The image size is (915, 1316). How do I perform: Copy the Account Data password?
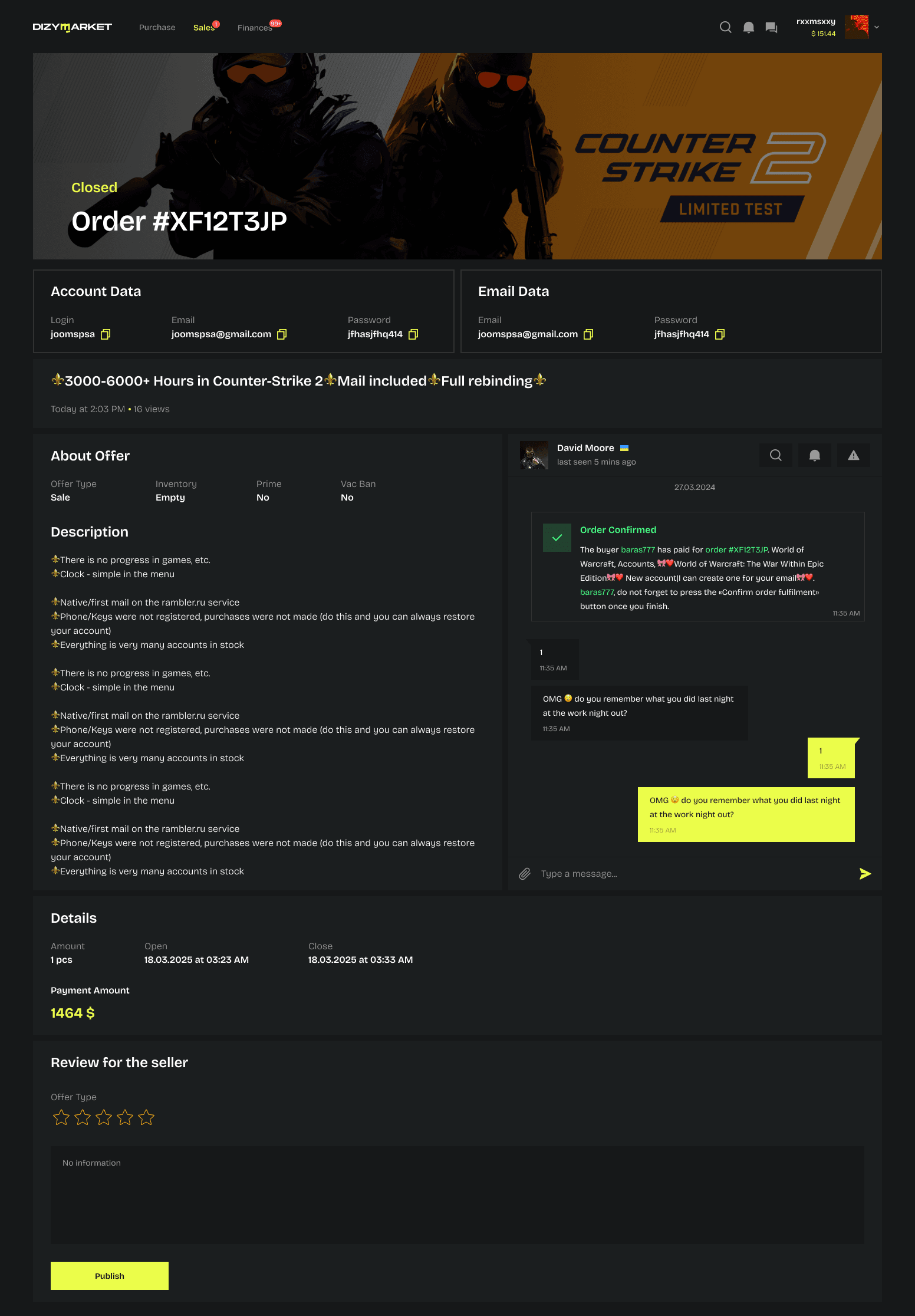coord(413,334)
